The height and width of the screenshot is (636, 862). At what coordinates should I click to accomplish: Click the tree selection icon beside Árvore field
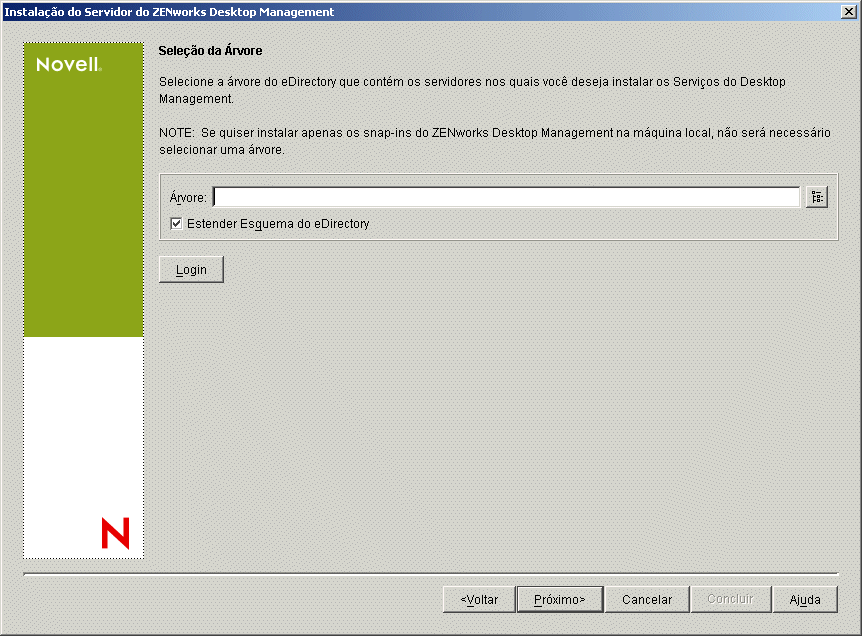tap(816, 197)
